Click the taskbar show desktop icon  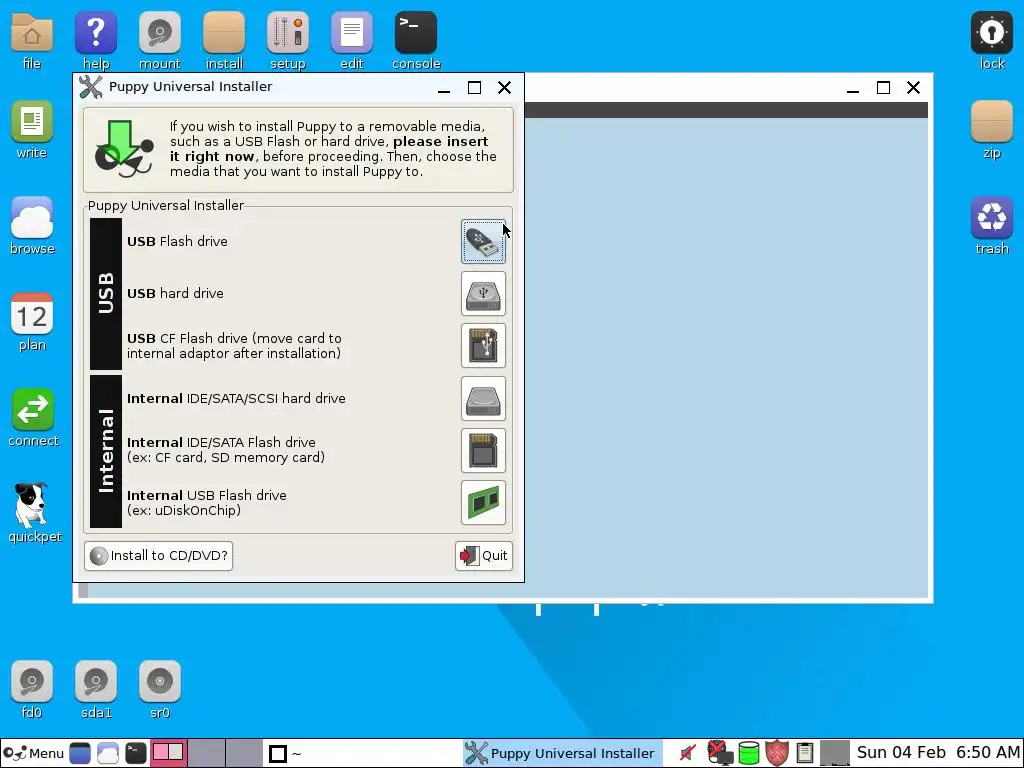(80, 754)
